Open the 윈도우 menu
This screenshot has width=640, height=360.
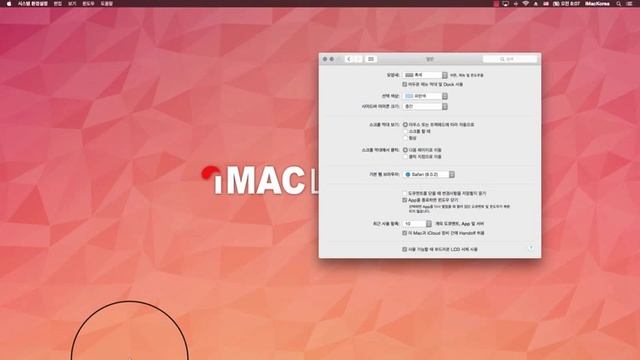pyautogui.click(x=88, y=4)
